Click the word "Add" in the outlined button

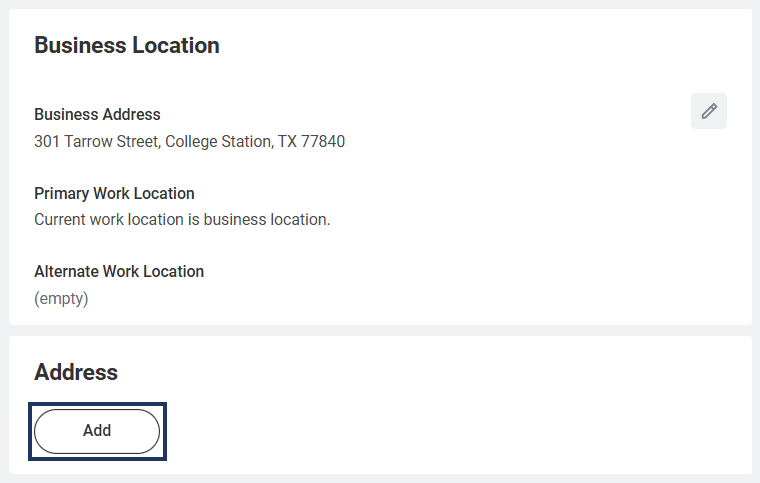point(97,431)
